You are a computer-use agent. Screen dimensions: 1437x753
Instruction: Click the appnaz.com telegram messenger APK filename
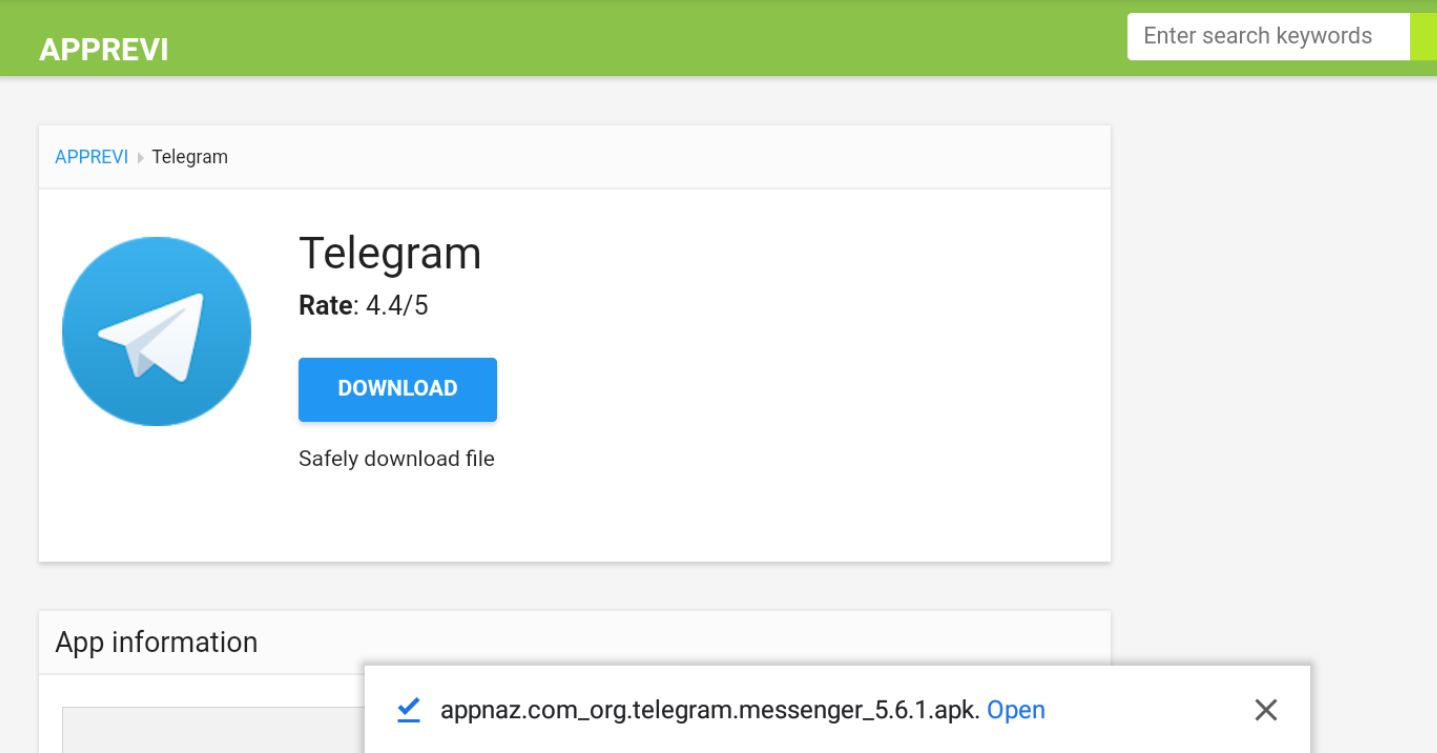pos(710,710)
